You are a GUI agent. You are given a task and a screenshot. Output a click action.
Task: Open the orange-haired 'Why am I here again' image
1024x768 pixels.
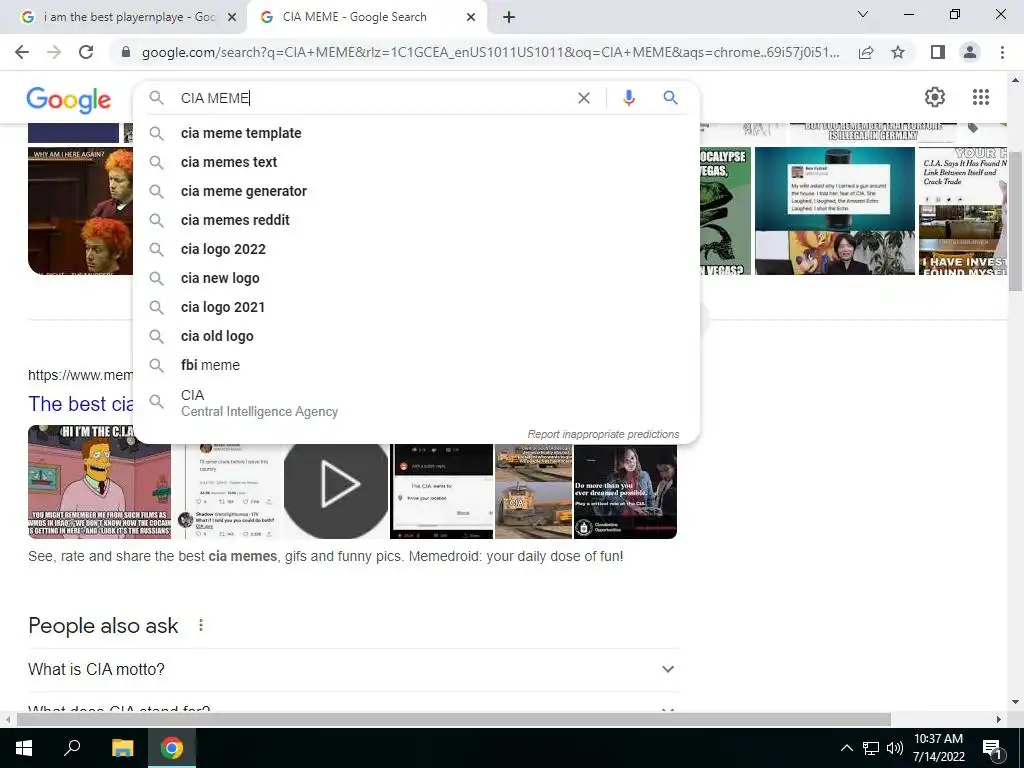80,211
